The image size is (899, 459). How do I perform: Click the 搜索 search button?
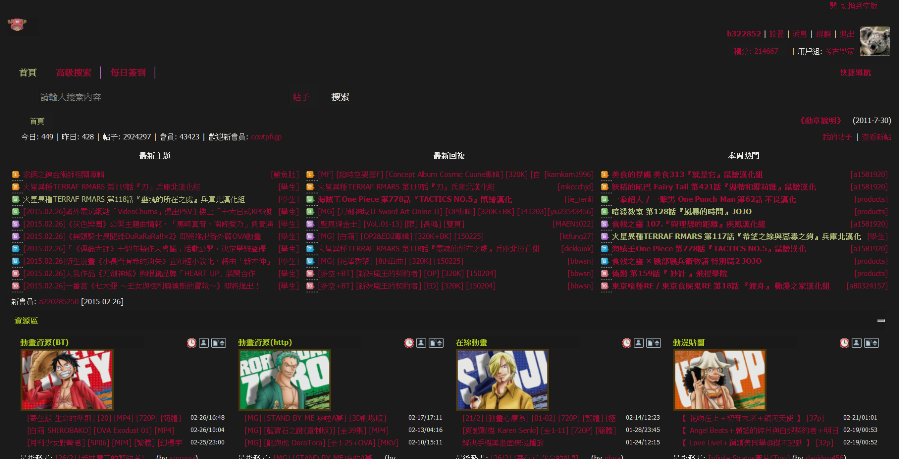[341, 97]
